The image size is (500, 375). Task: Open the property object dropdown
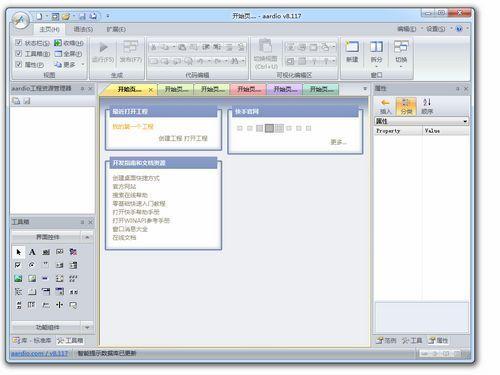point(465,121)
